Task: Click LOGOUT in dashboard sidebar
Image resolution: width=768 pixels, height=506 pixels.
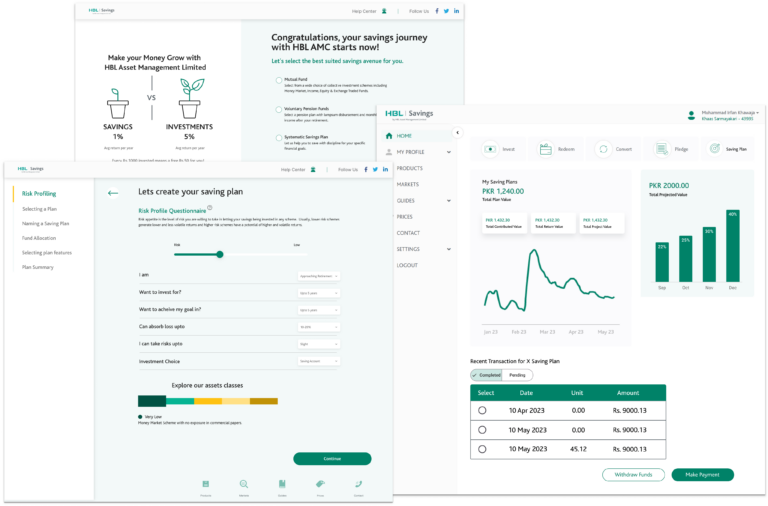Action: coord(407,265)
